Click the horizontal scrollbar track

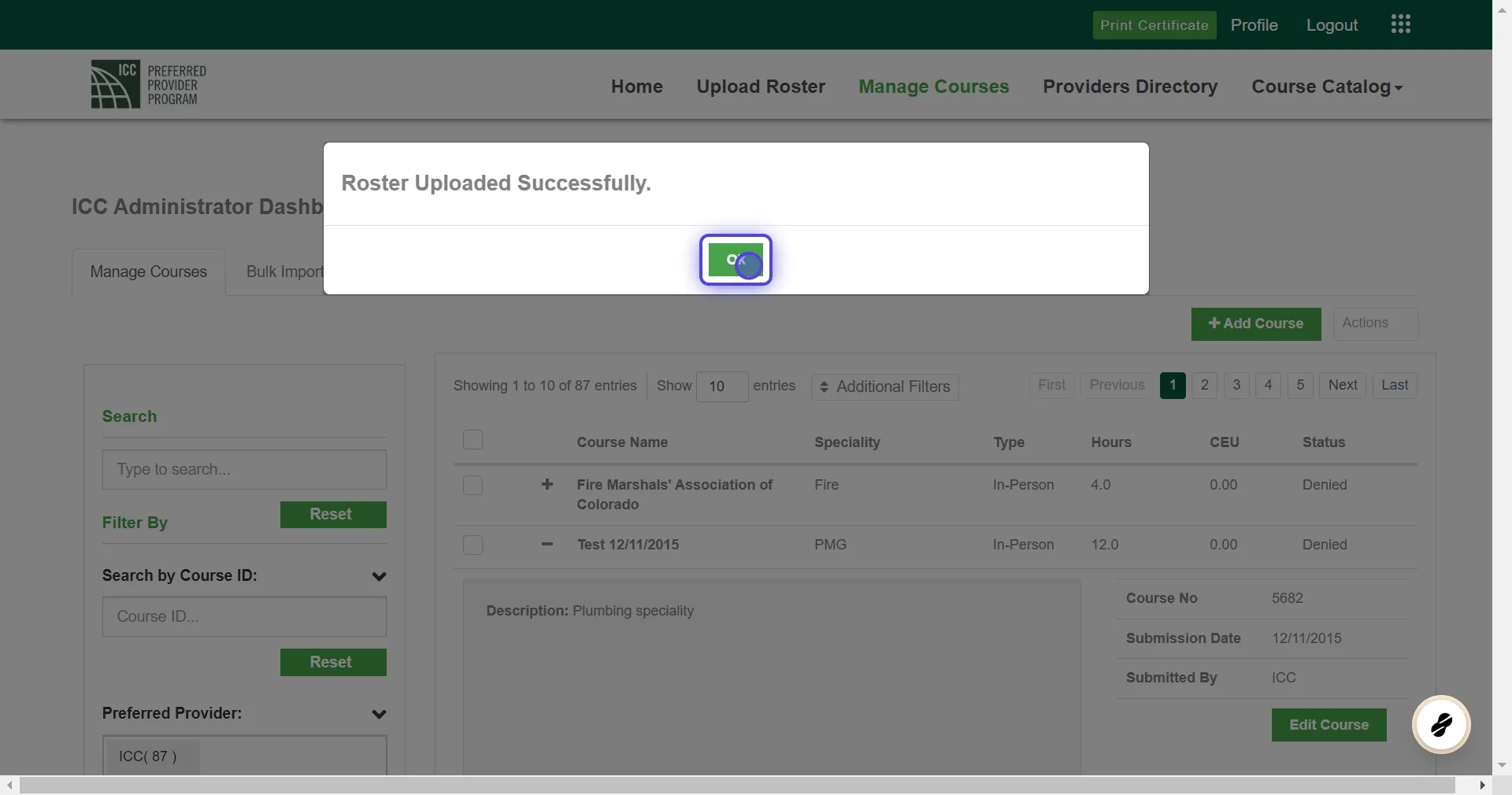point(737,785)
